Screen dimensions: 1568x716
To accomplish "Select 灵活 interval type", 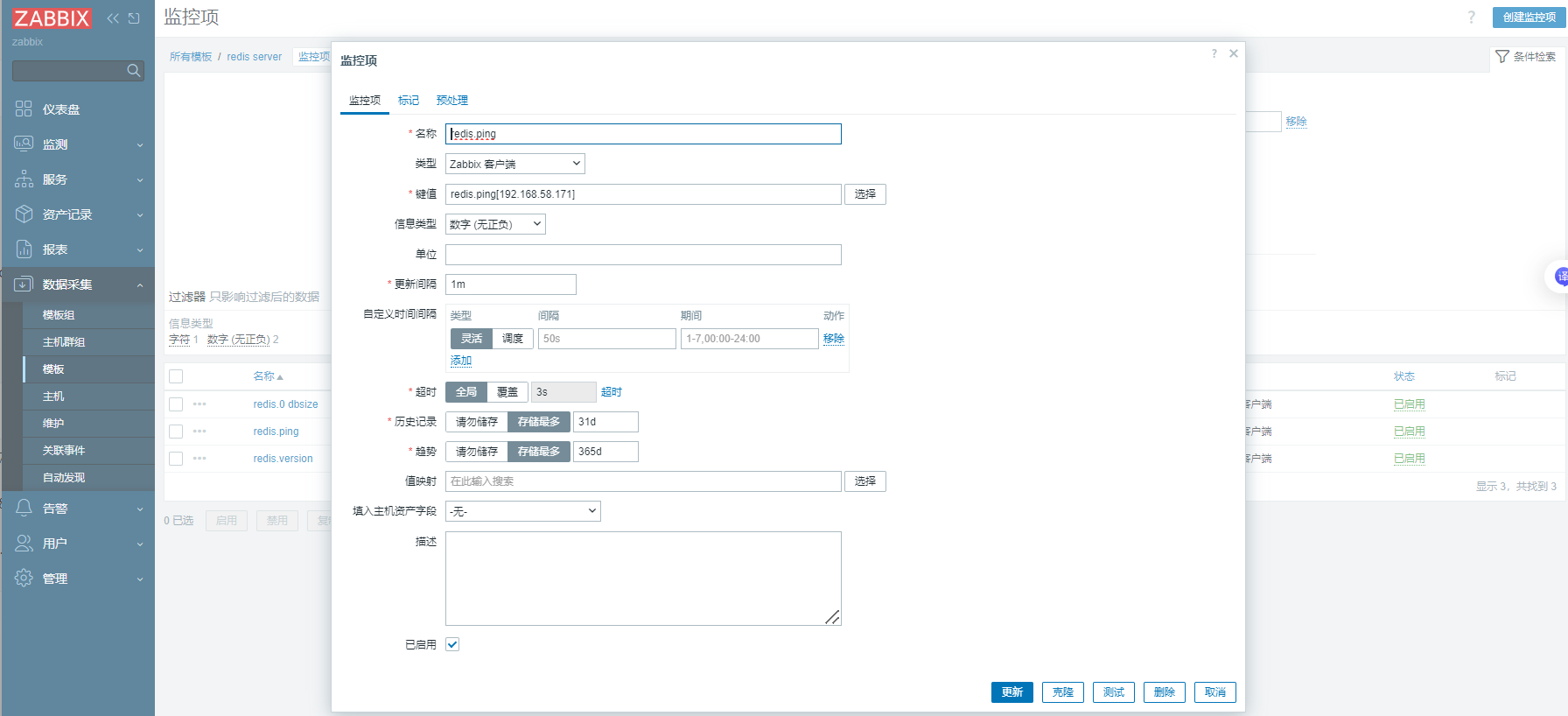I will 472,339.
